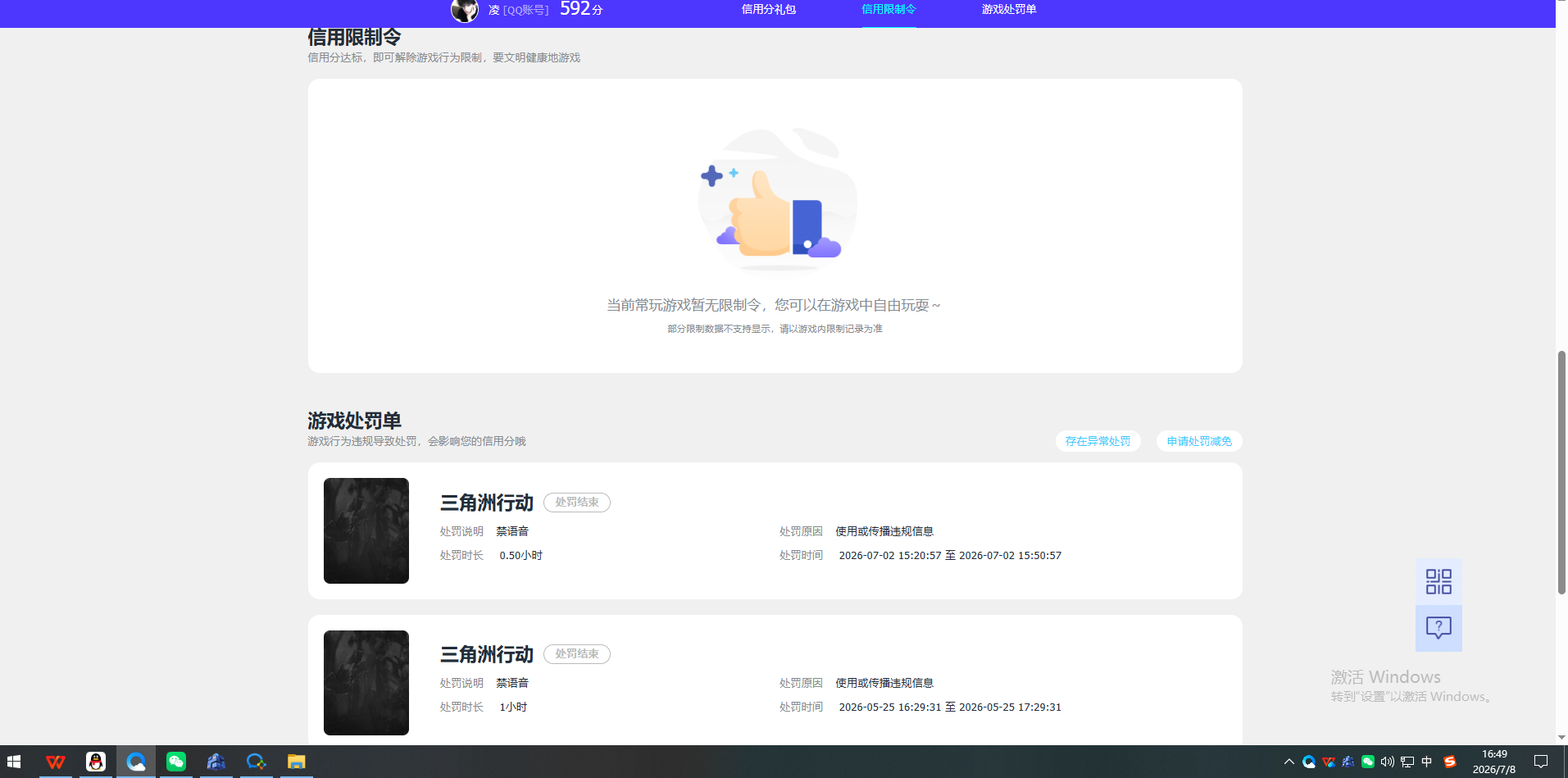Open WeChat from the taskbar

[176, 762]
